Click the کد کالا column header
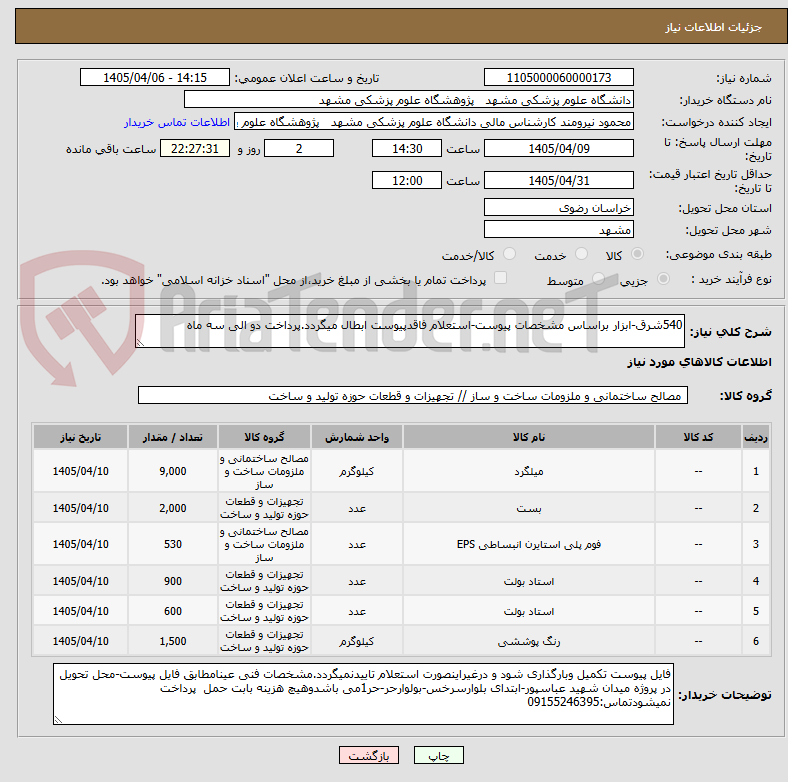Screen dimensions: 788x782 pos(698,437)
